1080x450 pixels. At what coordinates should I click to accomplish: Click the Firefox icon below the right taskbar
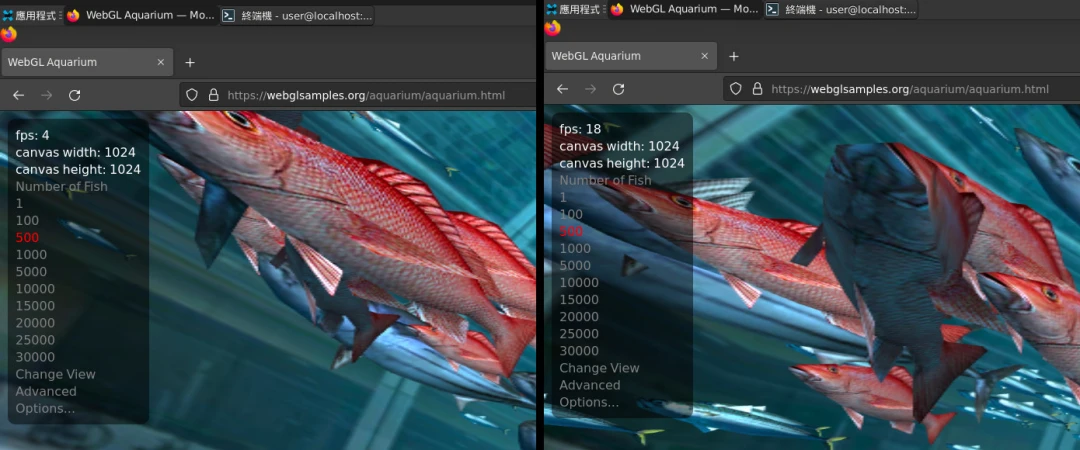(552, 28)
